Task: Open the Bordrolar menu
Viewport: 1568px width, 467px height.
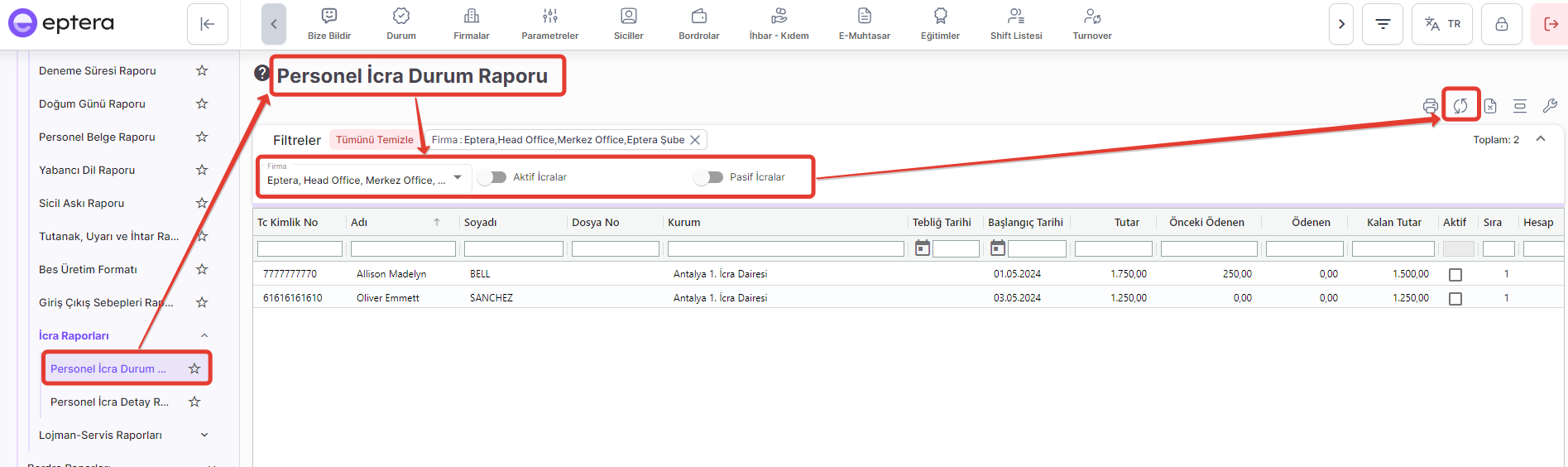Action: coord(698,24)
